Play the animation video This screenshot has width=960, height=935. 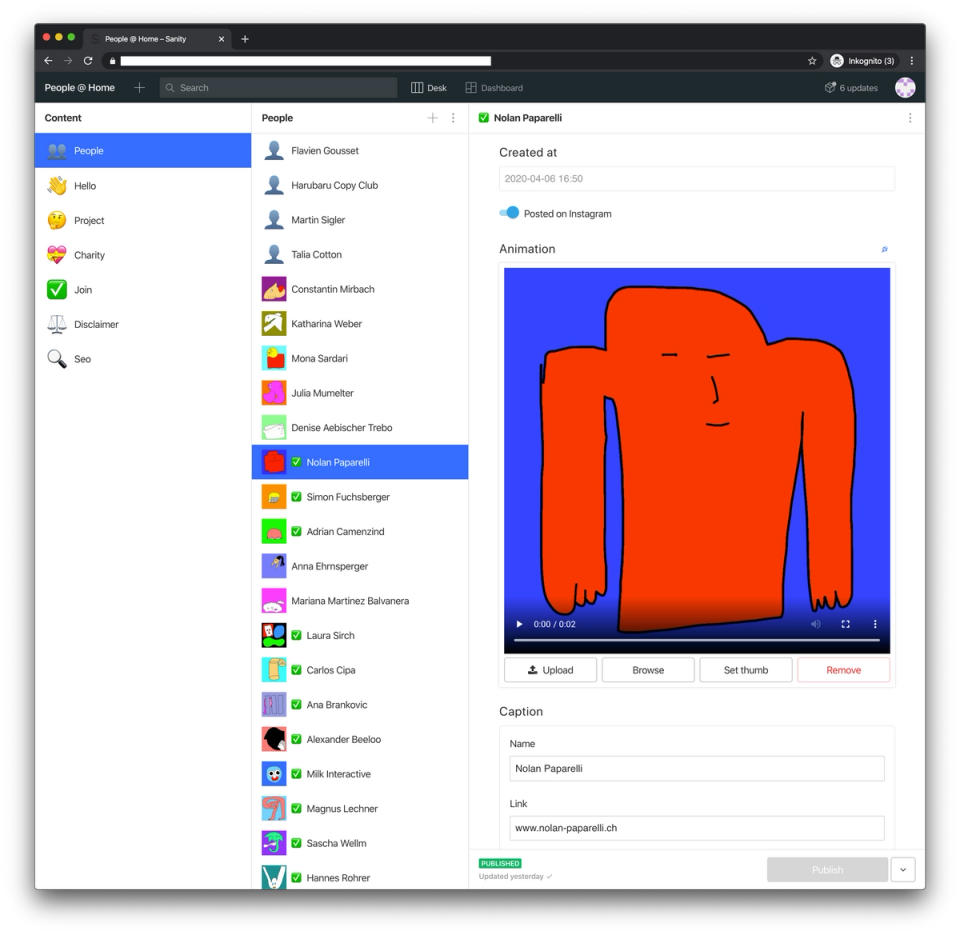519,624
